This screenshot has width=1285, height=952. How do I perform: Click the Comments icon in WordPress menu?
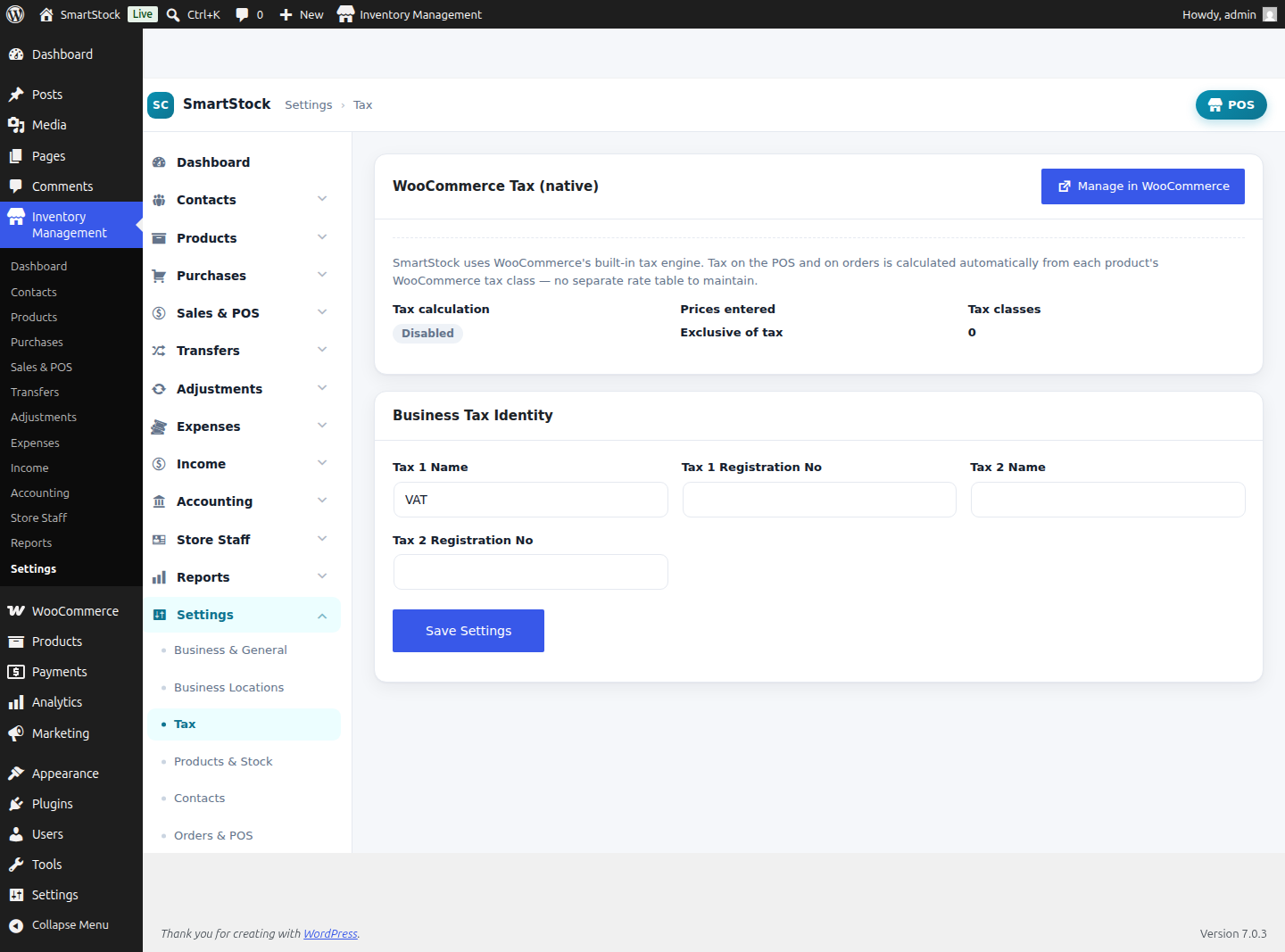16,186
